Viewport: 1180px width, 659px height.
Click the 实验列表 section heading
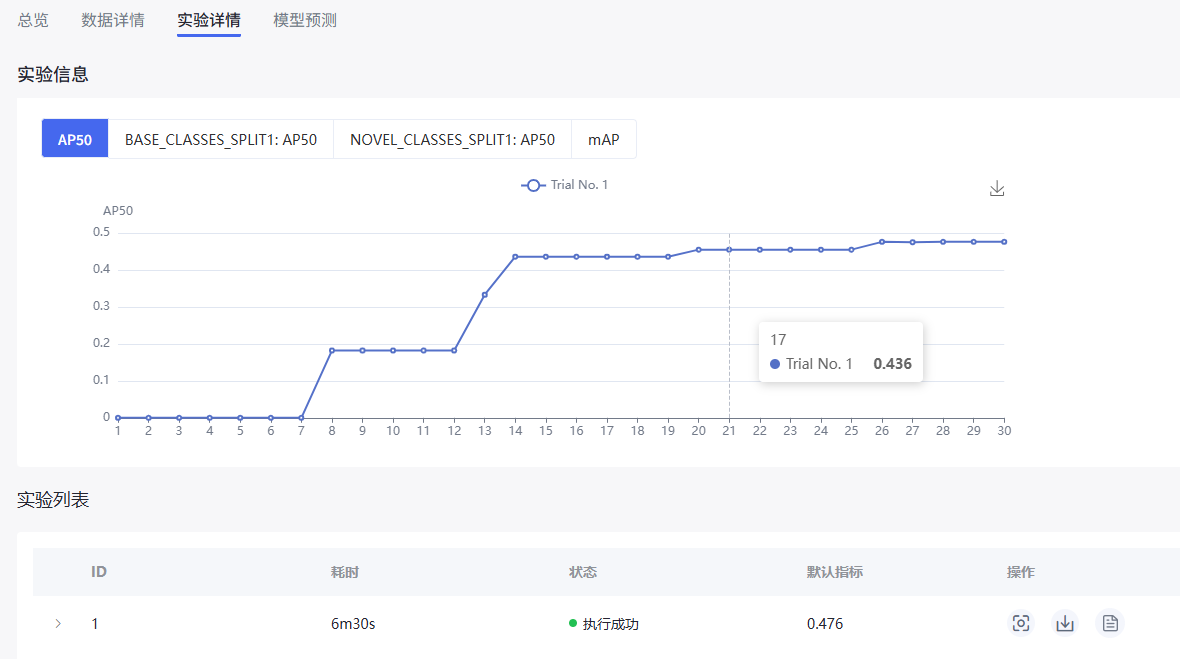click(53, 500)
